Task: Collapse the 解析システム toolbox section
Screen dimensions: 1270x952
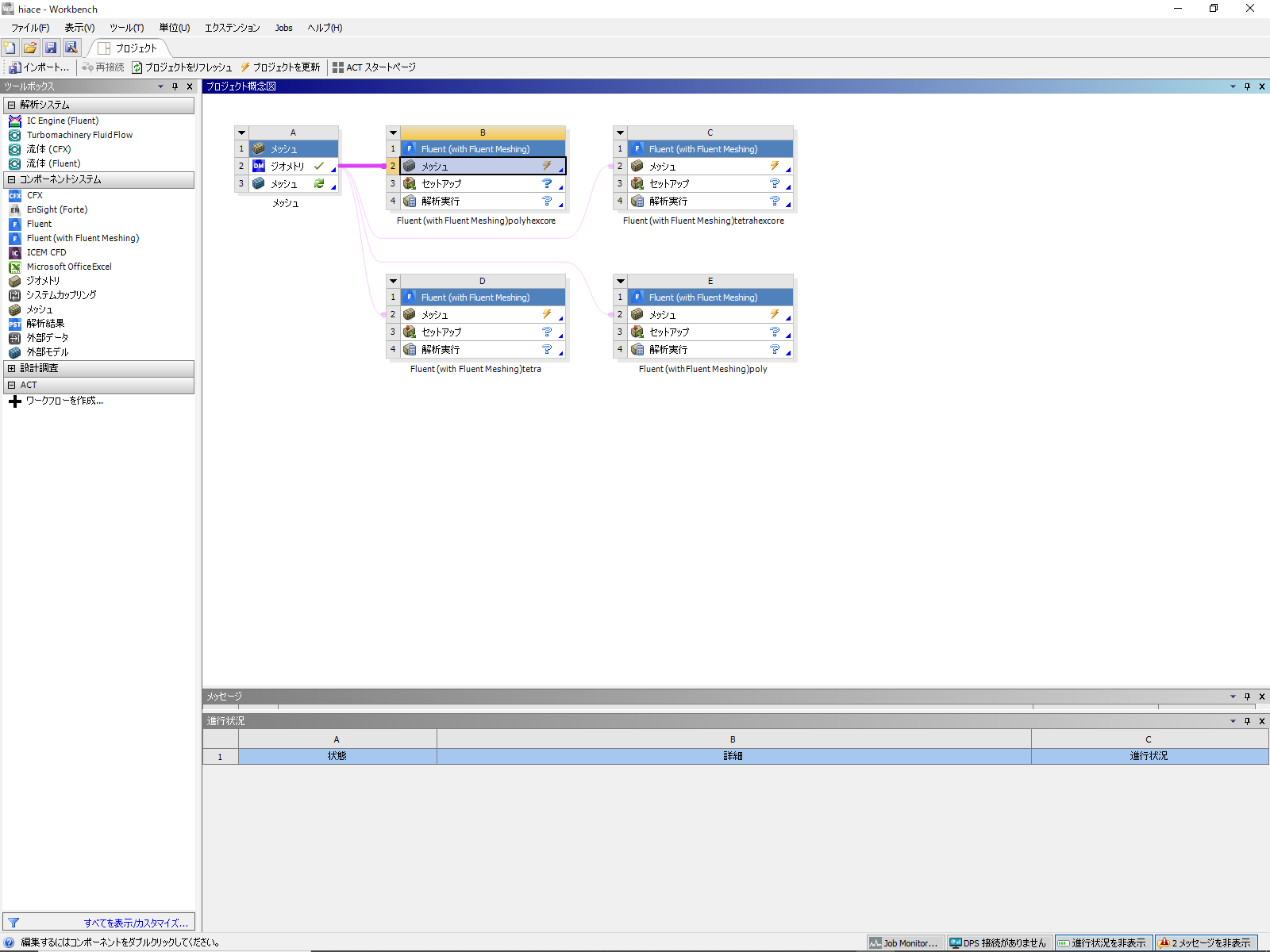Action: (x=12, y=105)
